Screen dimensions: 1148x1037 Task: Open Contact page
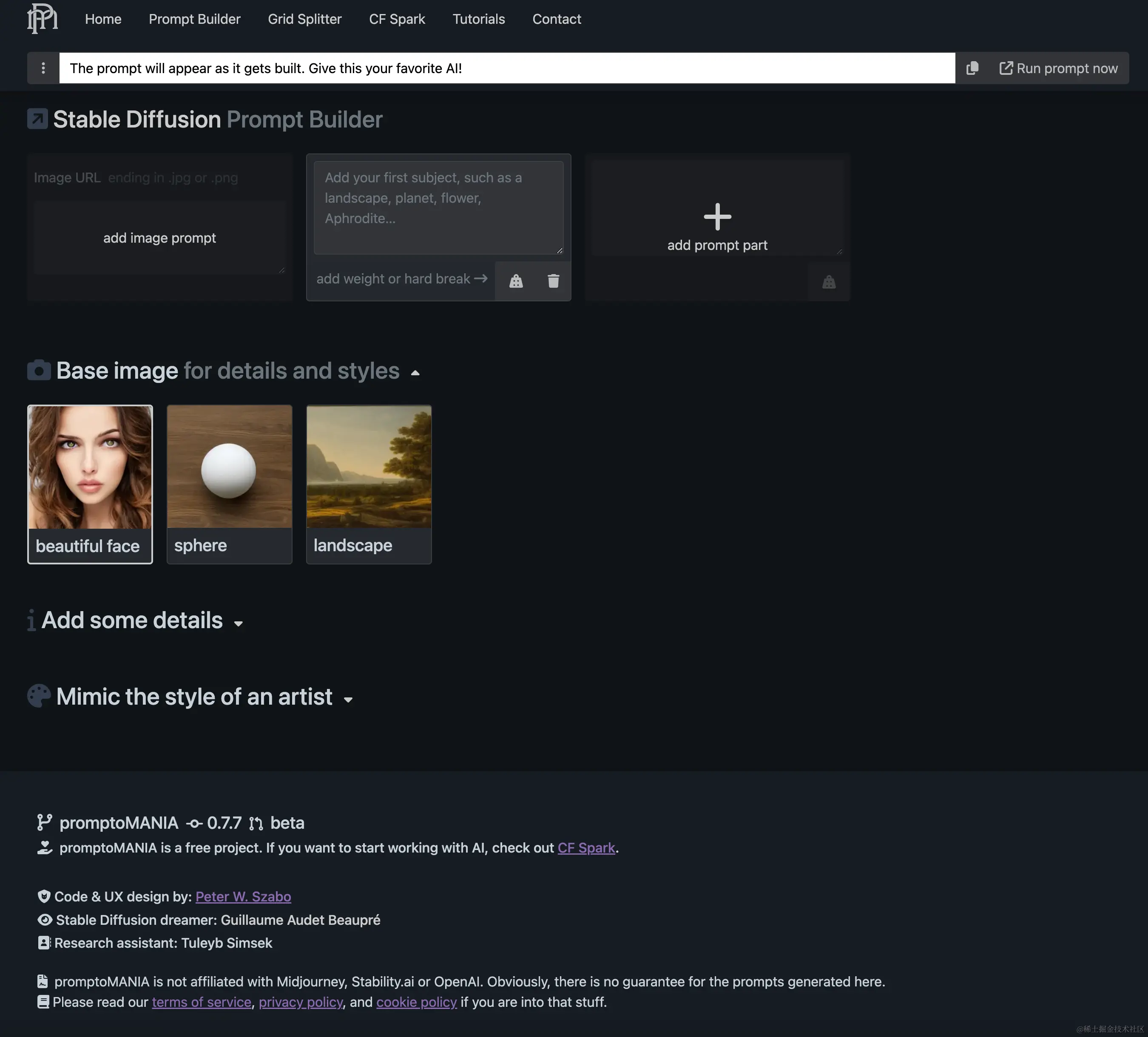click(556, 19)
